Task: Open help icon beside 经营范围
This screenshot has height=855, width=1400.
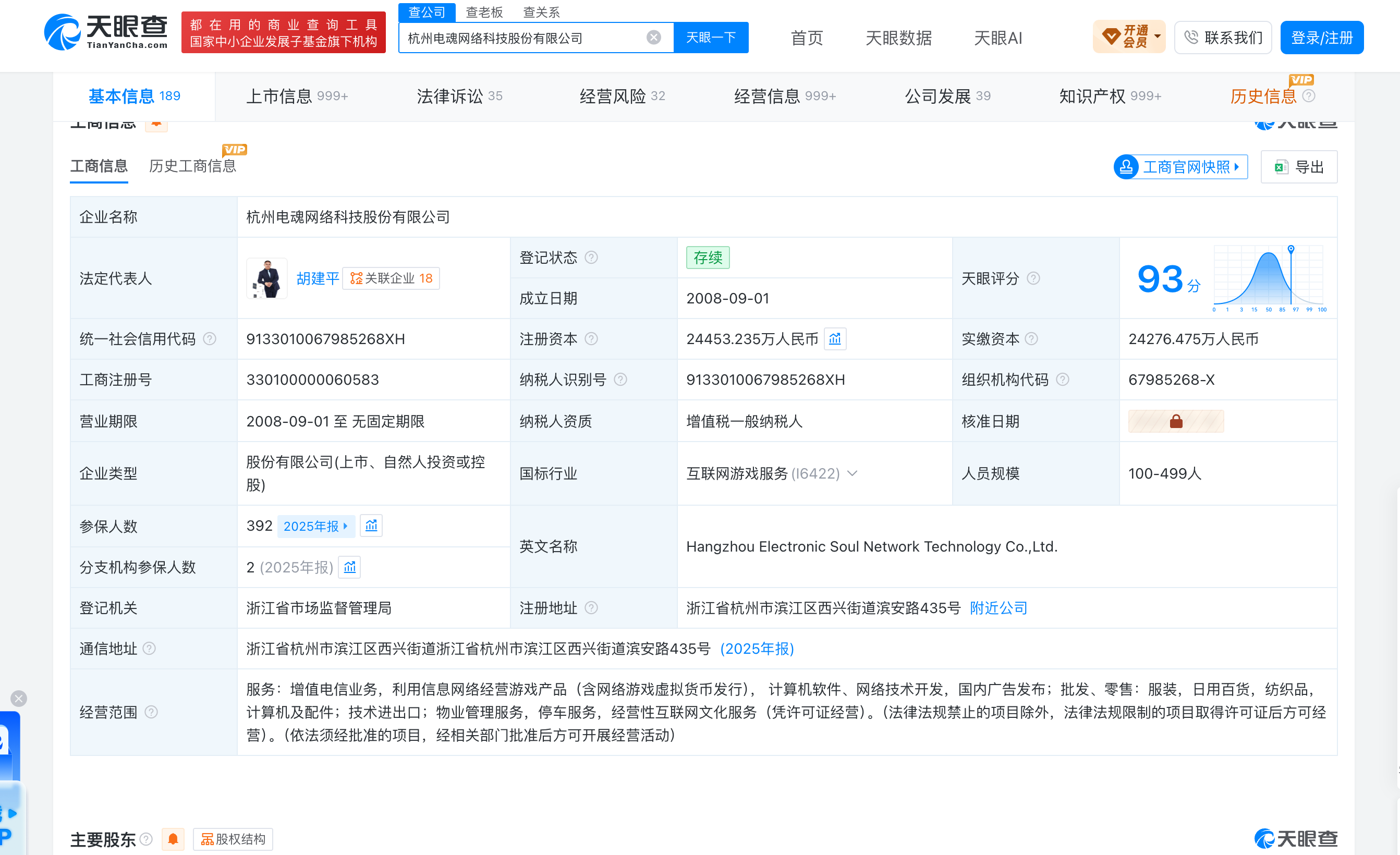Action: (151, 712)
